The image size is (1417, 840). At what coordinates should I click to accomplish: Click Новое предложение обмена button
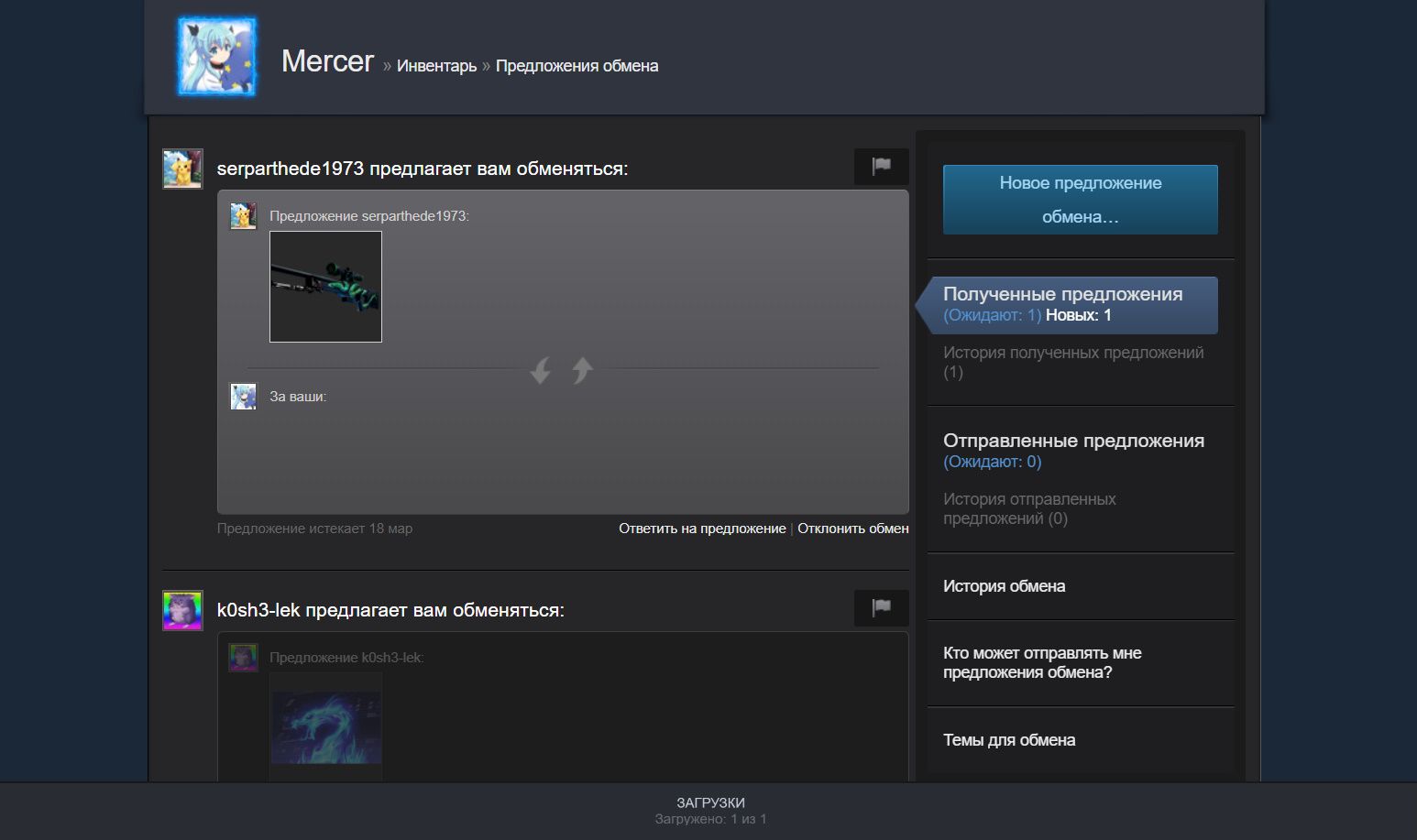pos(1081,200)
